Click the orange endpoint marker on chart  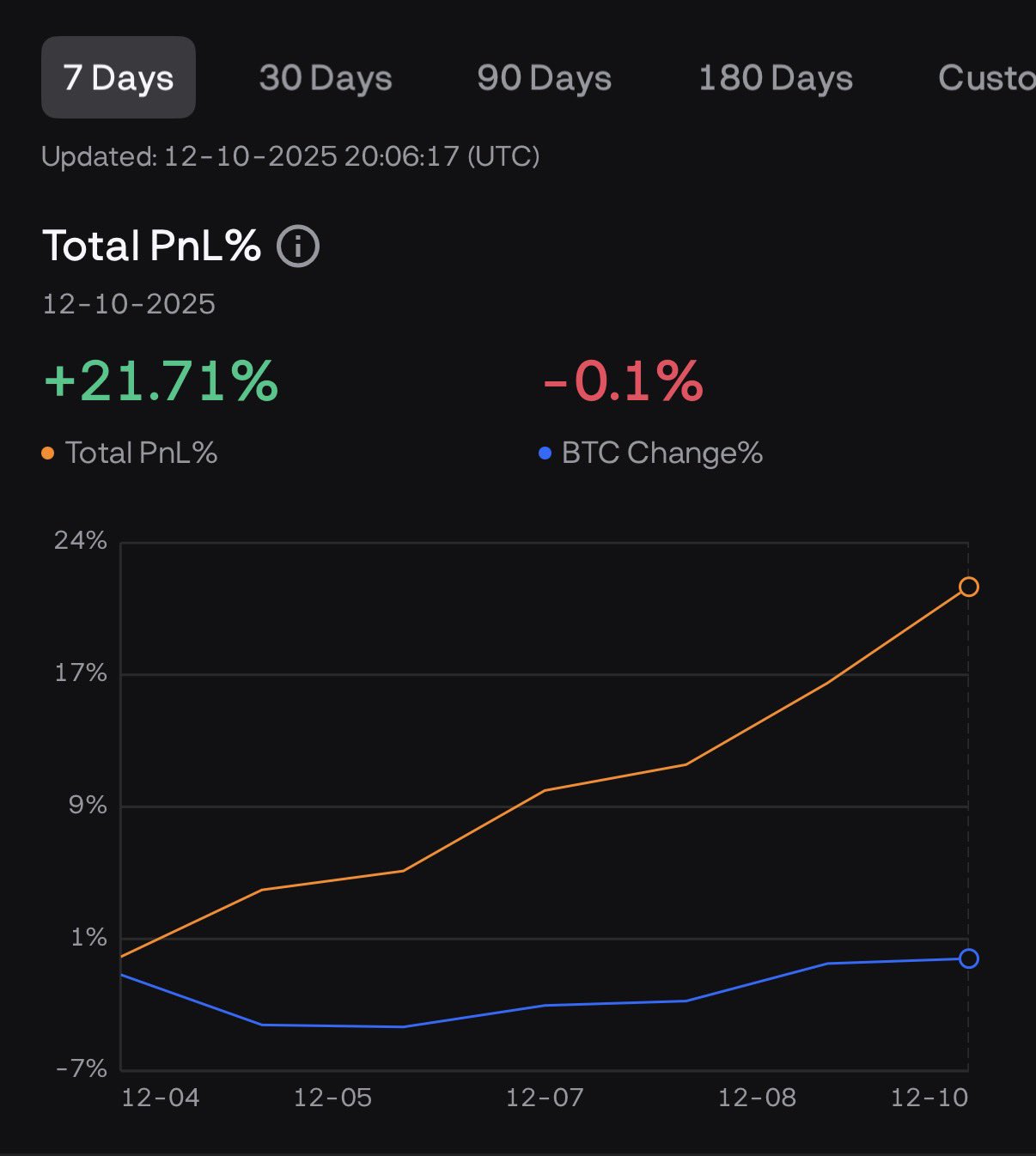pyautogui.click(x=968, y=587)
